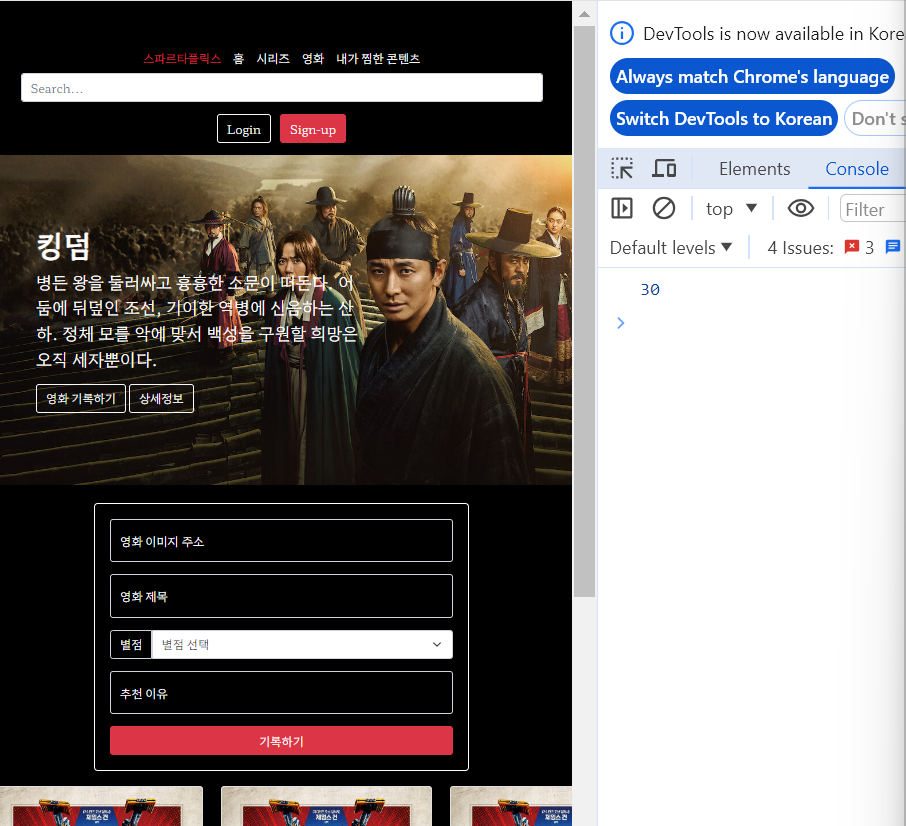This screenshot has height=826, width=906.
Task: Go to 홈 nav item
Action: [x=239, y=58]
